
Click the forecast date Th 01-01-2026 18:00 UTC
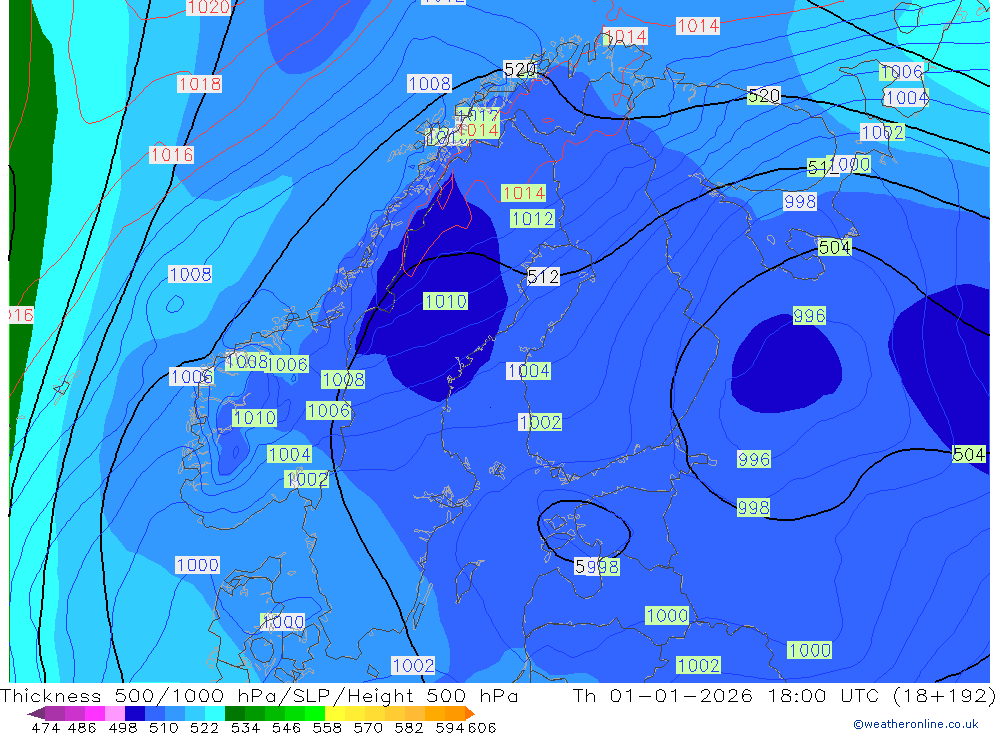coord(725,695)
